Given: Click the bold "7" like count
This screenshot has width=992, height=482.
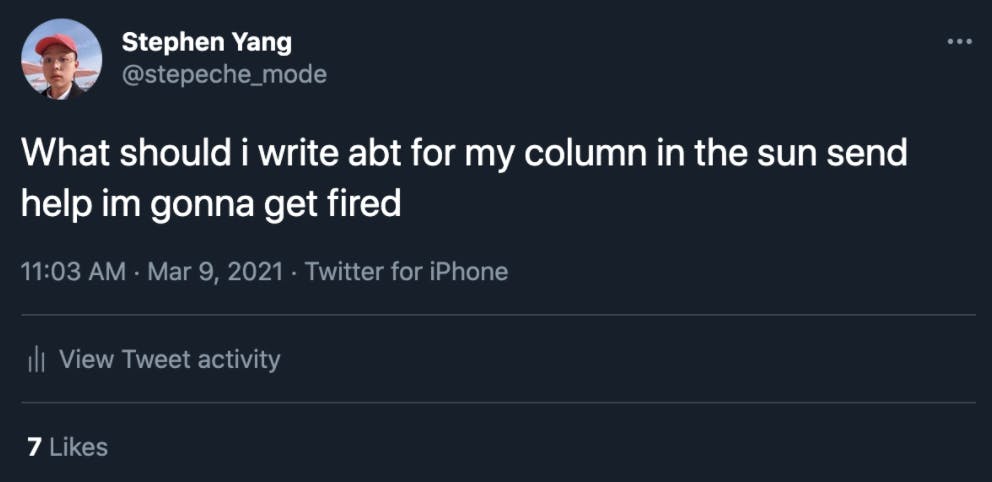Looking at the screenshot, I should click(x=33, y=446).
